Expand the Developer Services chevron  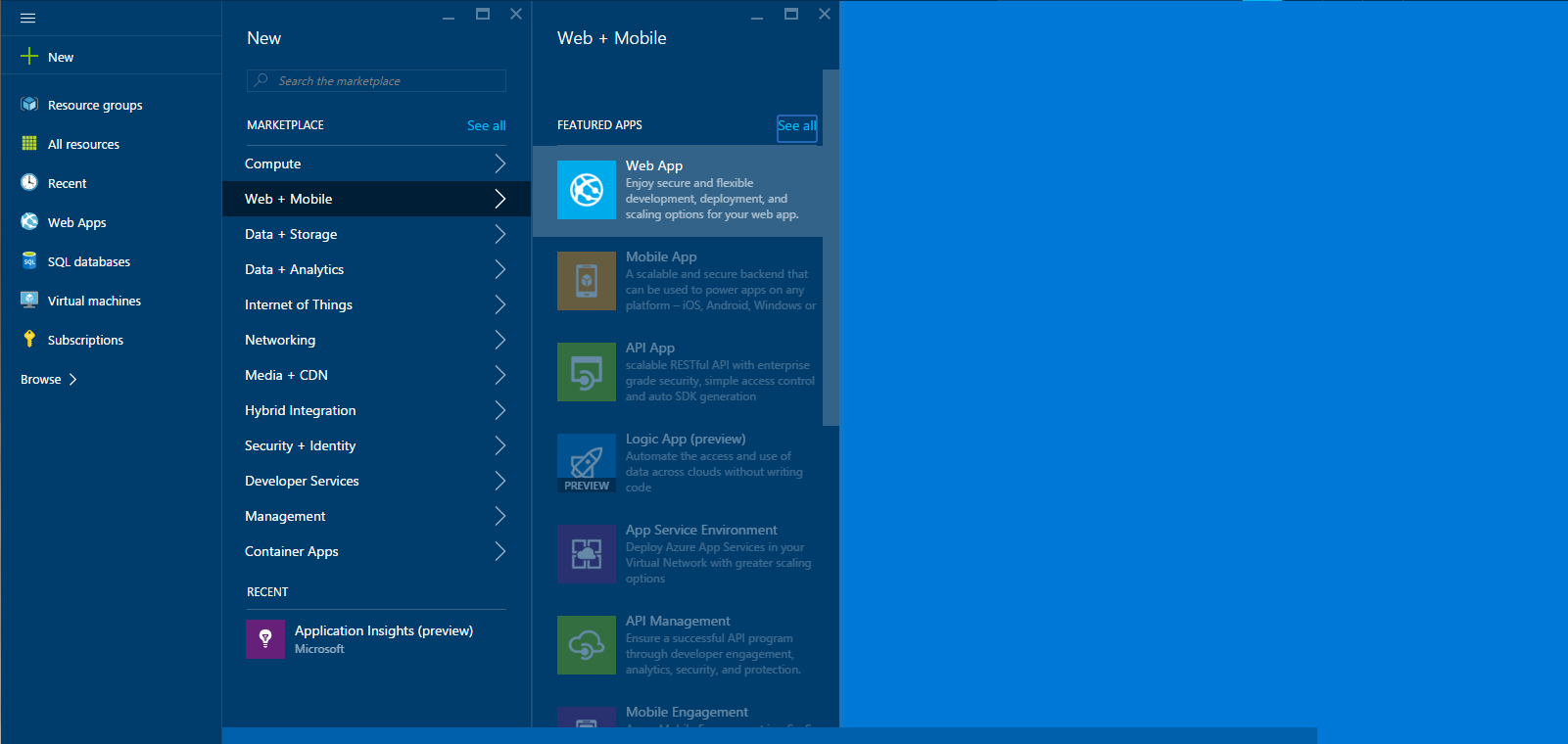pyautogui.click(x=499, y=481)
